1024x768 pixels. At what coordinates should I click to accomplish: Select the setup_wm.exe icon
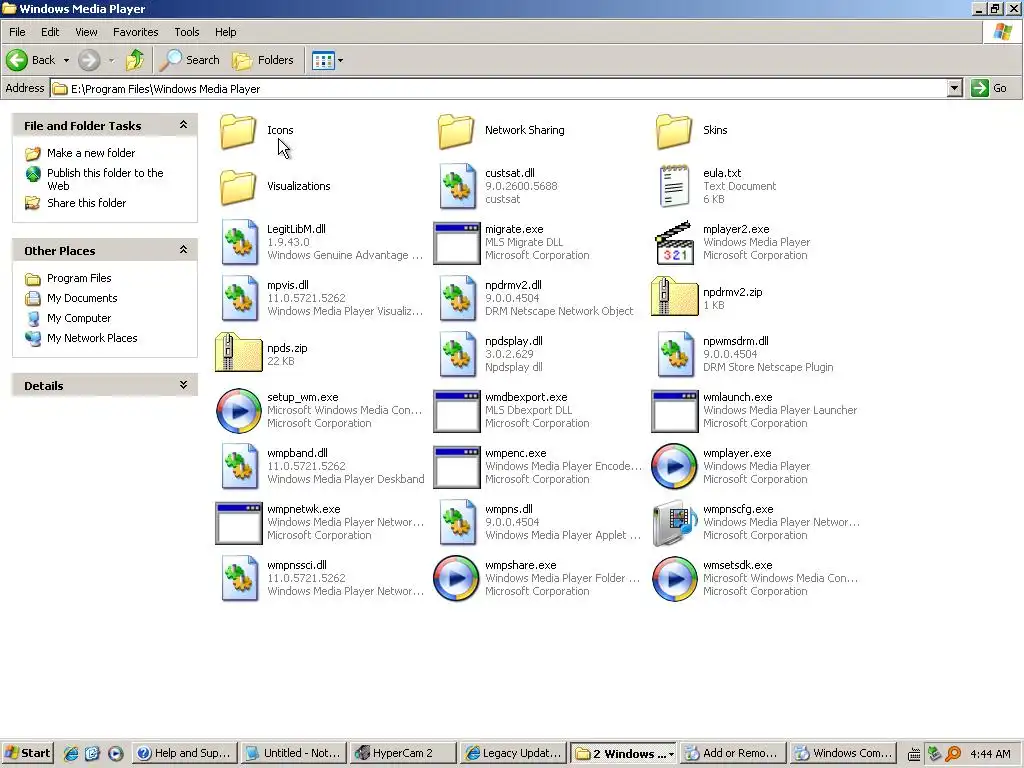[x=239, y=411]
